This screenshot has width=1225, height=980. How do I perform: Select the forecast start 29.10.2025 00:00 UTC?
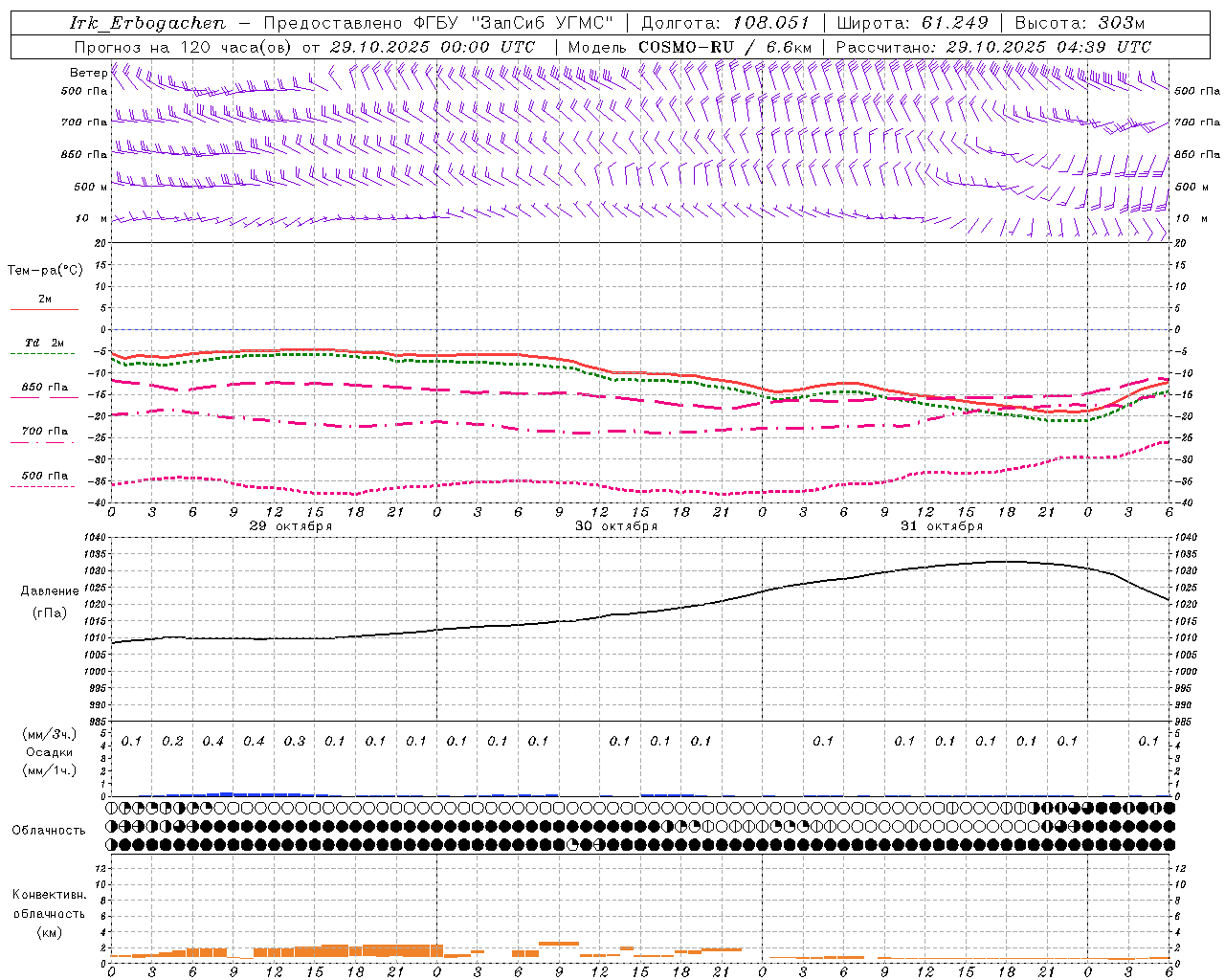click(x=433, y=47)
